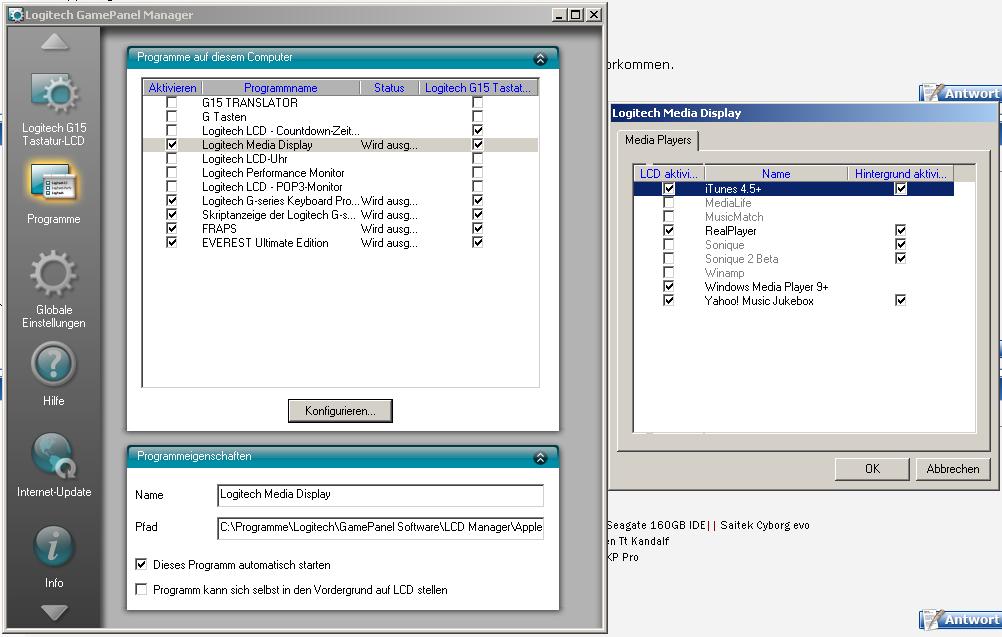Enable Logitech Performance Monitor Aktivieren checkbox
Screen dimensions: 1002x637
pyautogui.click(x=171, y=173)
